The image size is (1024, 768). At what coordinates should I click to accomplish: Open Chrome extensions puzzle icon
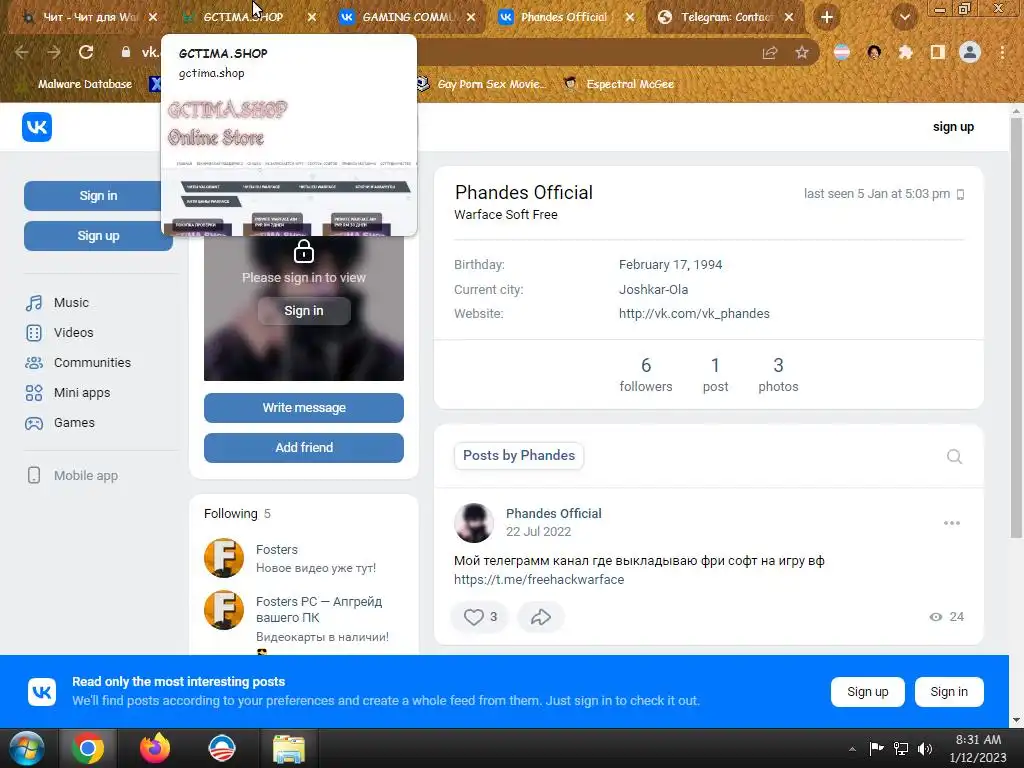pyautogui.click(x=905, y=52)
